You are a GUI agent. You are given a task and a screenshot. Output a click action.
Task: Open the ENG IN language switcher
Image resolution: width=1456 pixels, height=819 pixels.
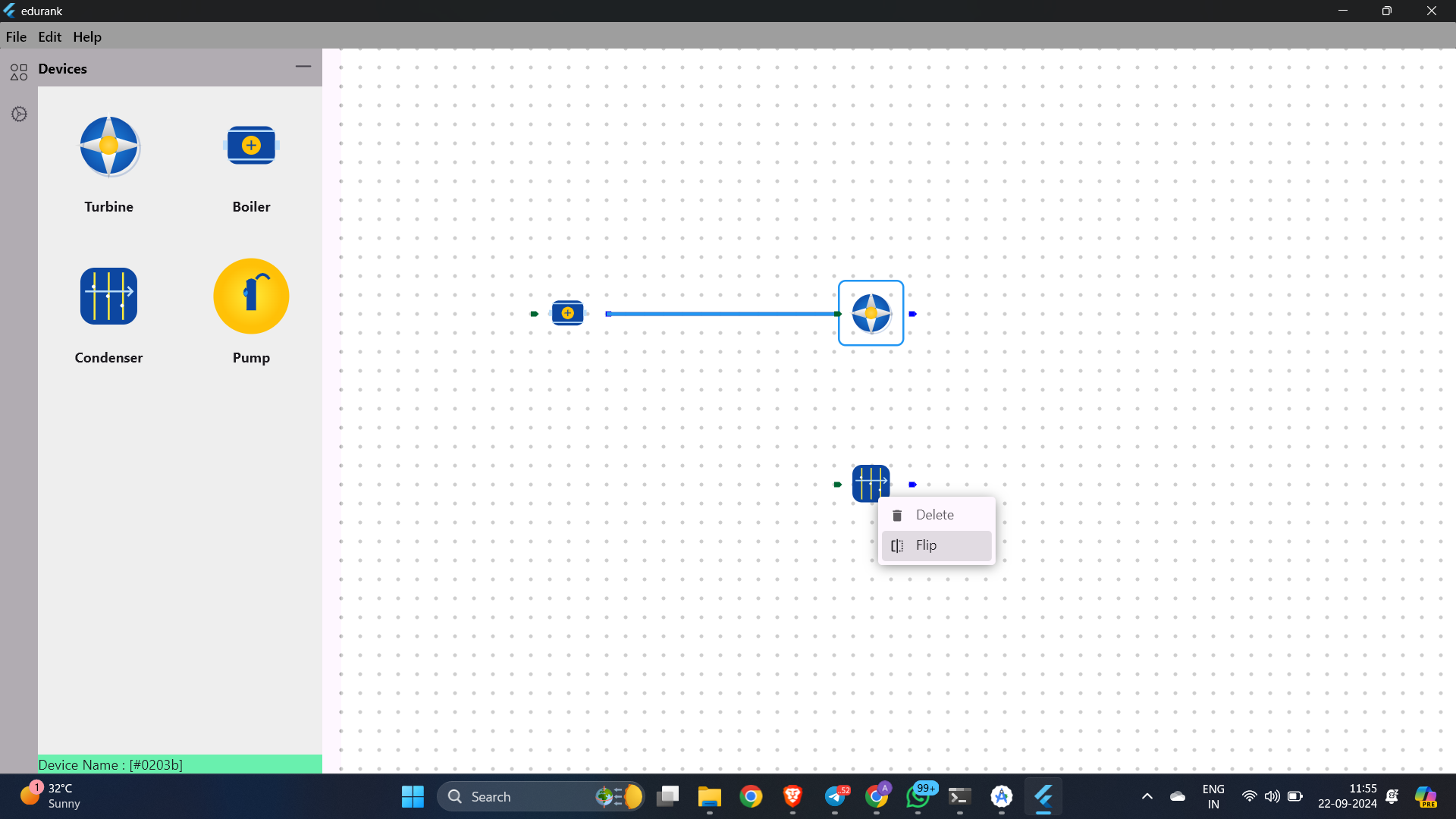click(1213, 797)
